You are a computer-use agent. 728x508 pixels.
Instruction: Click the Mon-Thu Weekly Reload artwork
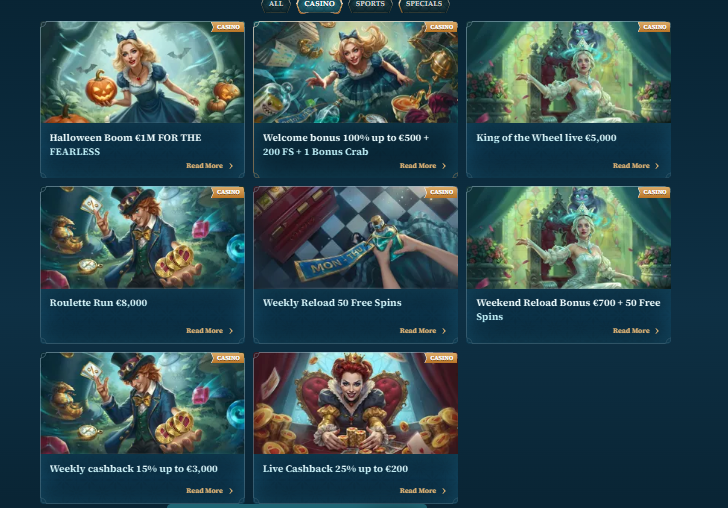[x=356, y=238]
